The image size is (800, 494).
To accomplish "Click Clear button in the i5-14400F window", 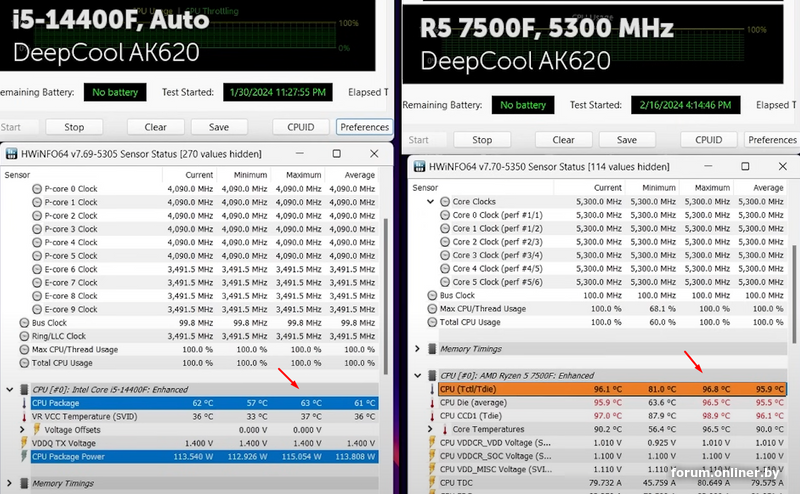I will pyautogui.click(x=155, y=127).
